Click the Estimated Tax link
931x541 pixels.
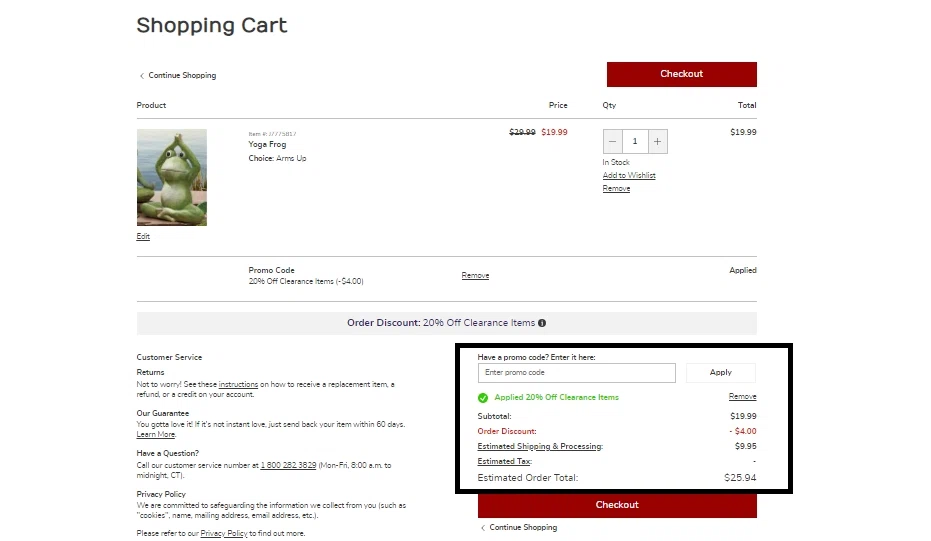504,462
